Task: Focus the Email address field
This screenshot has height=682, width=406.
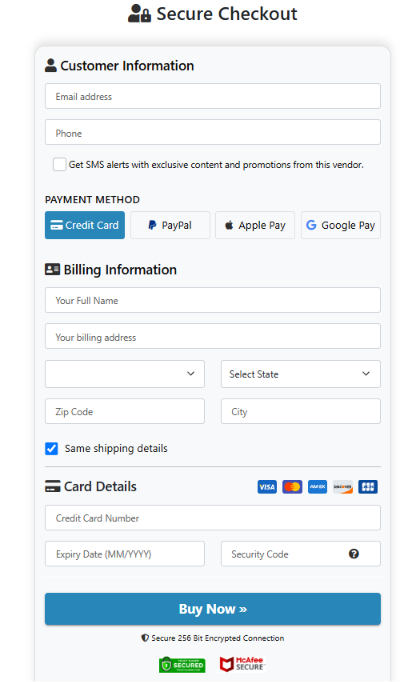Action: pos(213,96)
